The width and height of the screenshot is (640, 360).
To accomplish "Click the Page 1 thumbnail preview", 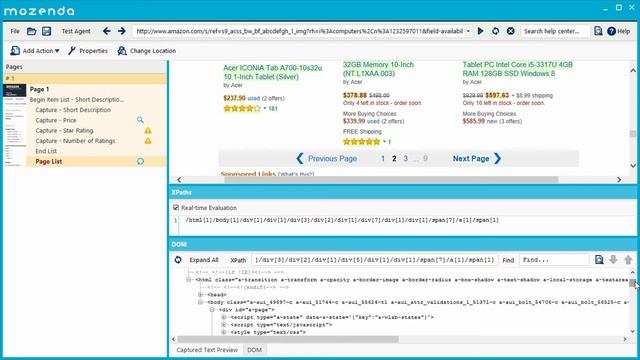I will pyautogui.click(x=15, y=125).
